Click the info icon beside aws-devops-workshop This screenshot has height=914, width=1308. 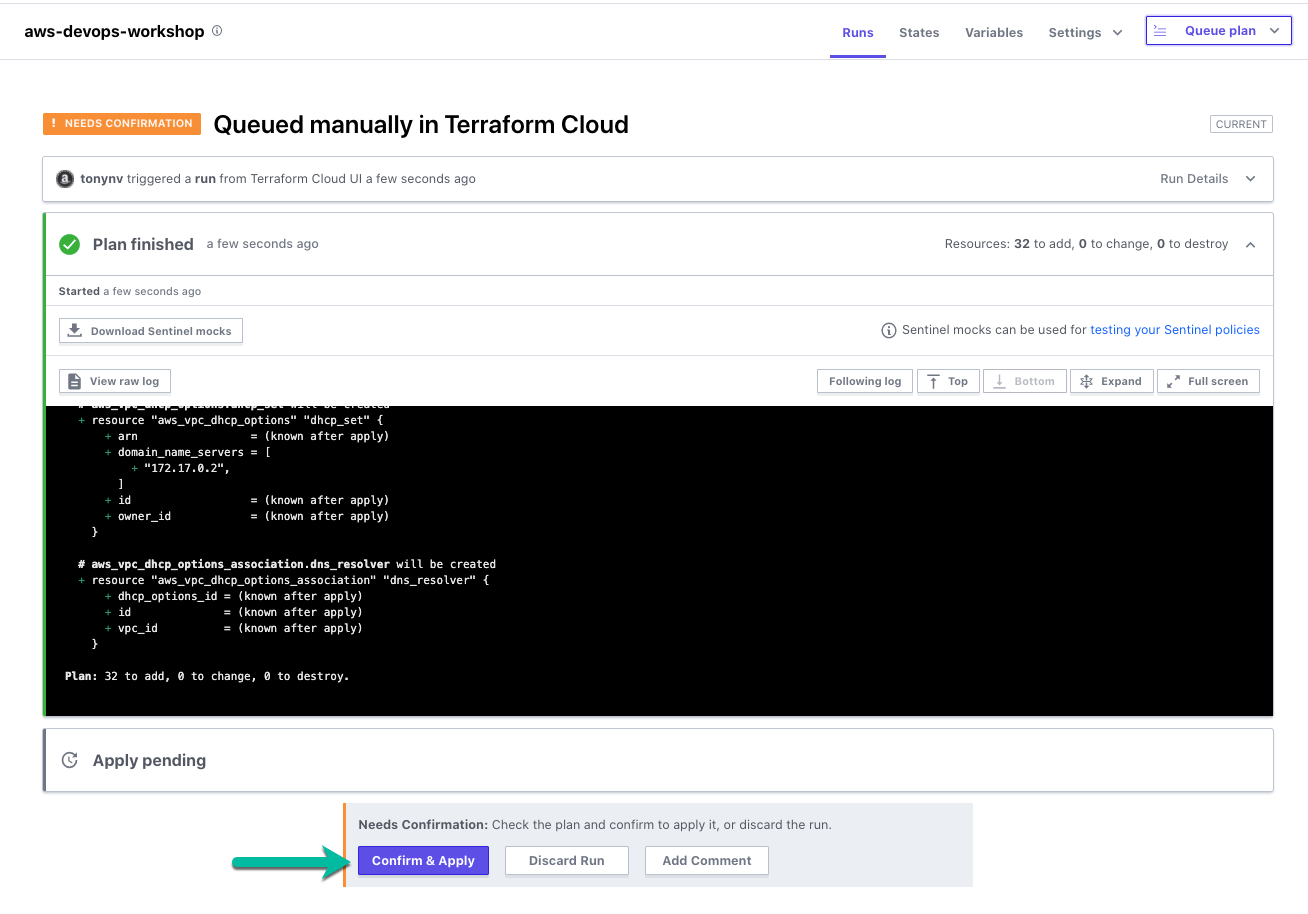click(217, 31)
